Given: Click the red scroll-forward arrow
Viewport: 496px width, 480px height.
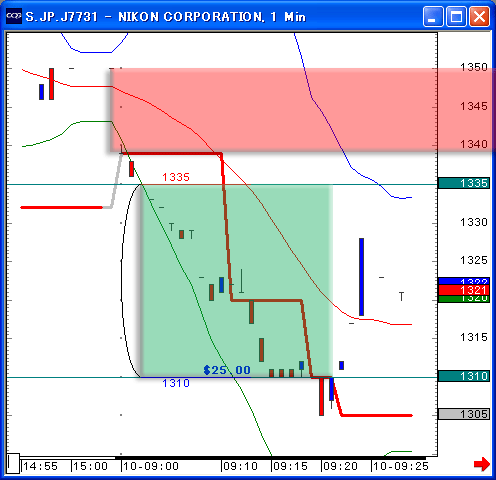Looking at the screenshot, I should point(482,464).
